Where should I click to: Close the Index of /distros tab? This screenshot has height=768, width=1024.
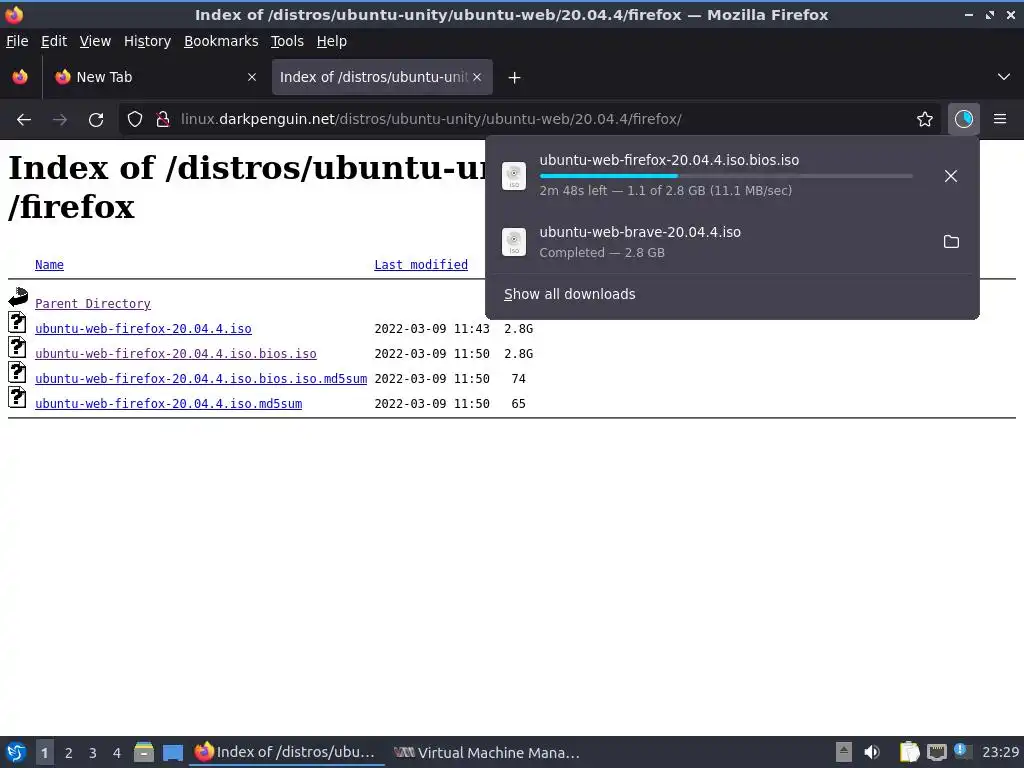point(477,77)
